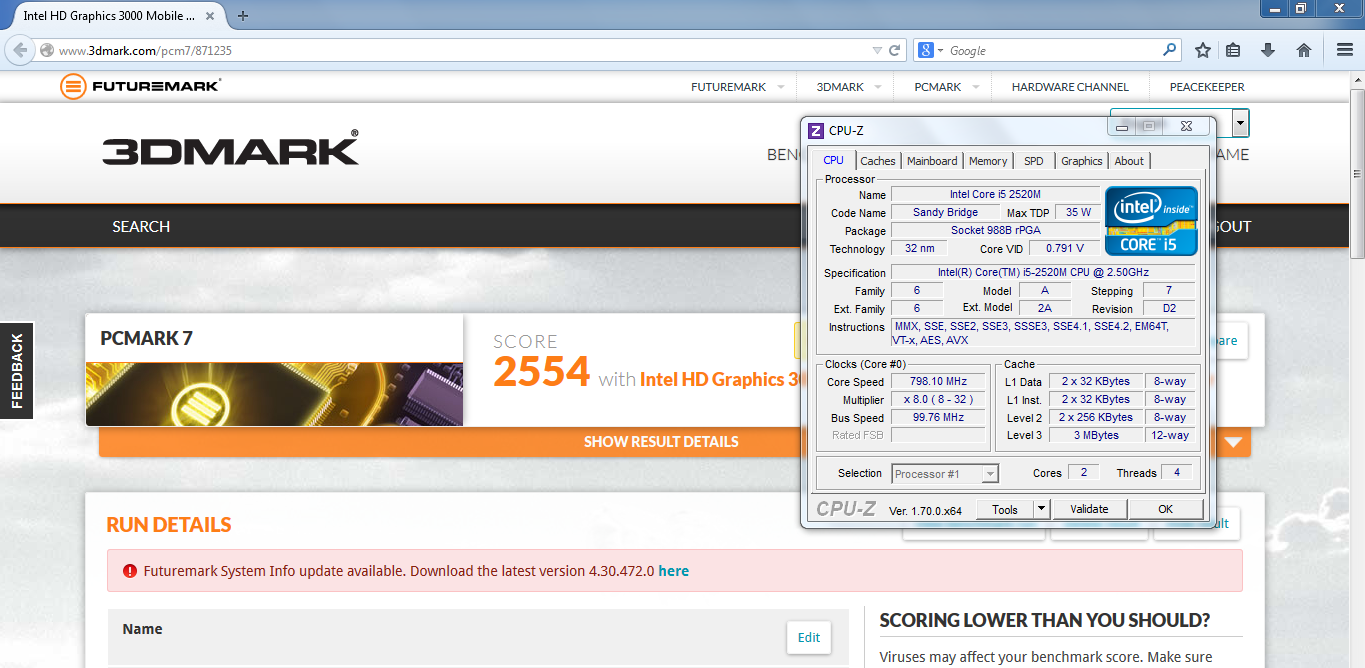Click the red warning icon in update notice
The image size is (1365, 668).
130,571
